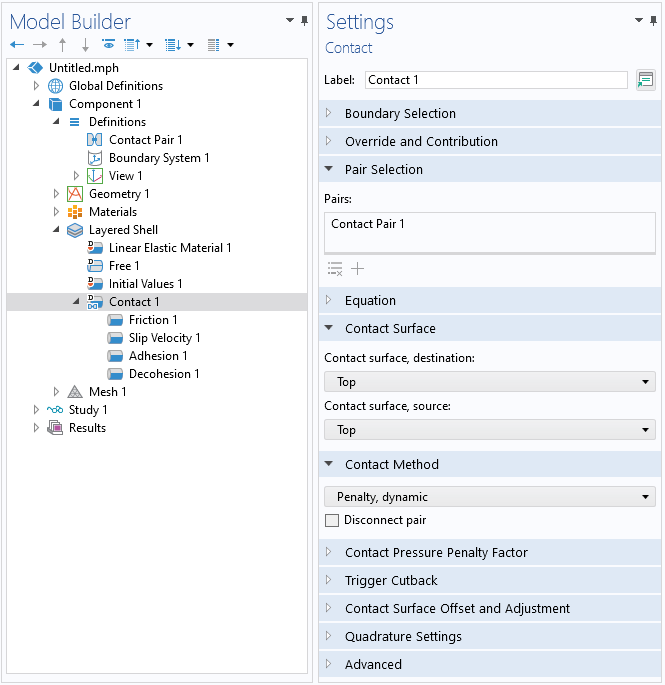The height and width of the screenshot is (685, 665).
Task: Click the Show More Options eye icon
Action: tap(108, 45)
